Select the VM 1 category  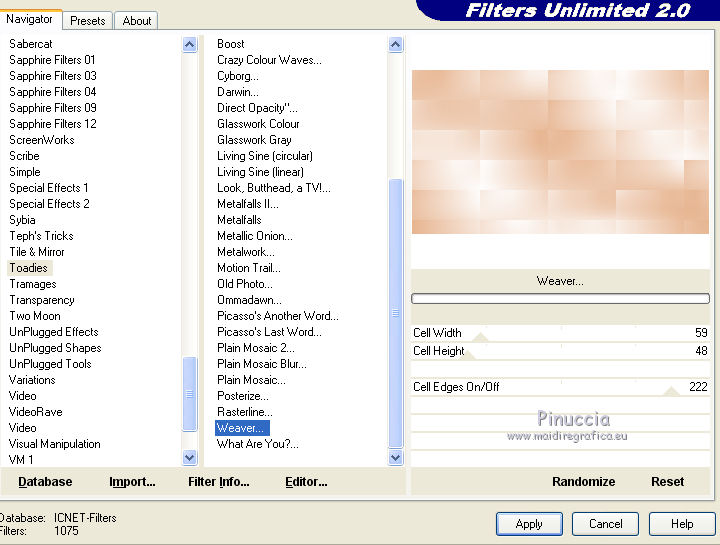point(21,460)
